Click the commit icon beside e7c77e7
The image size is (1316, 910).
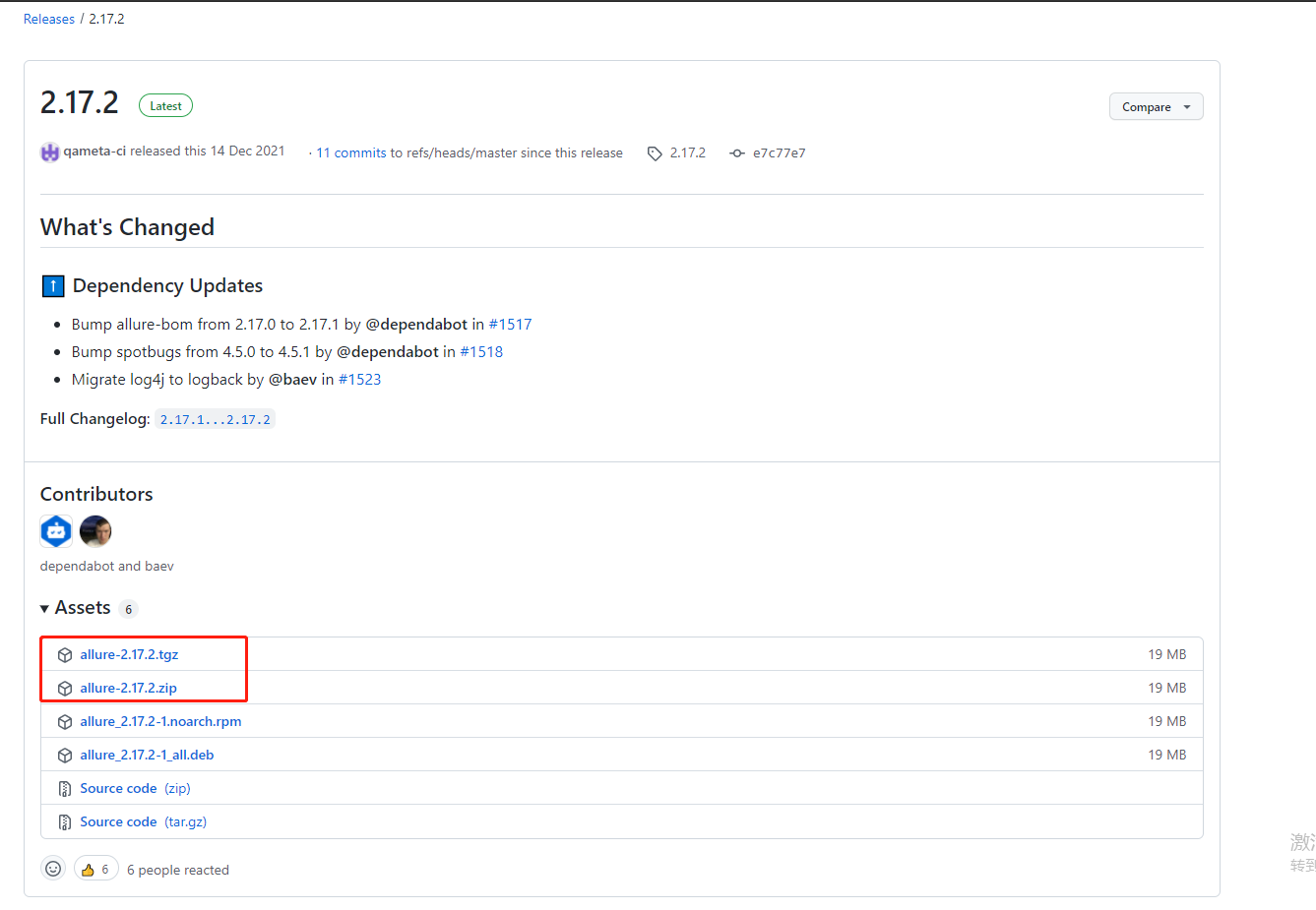coord(737,153)
